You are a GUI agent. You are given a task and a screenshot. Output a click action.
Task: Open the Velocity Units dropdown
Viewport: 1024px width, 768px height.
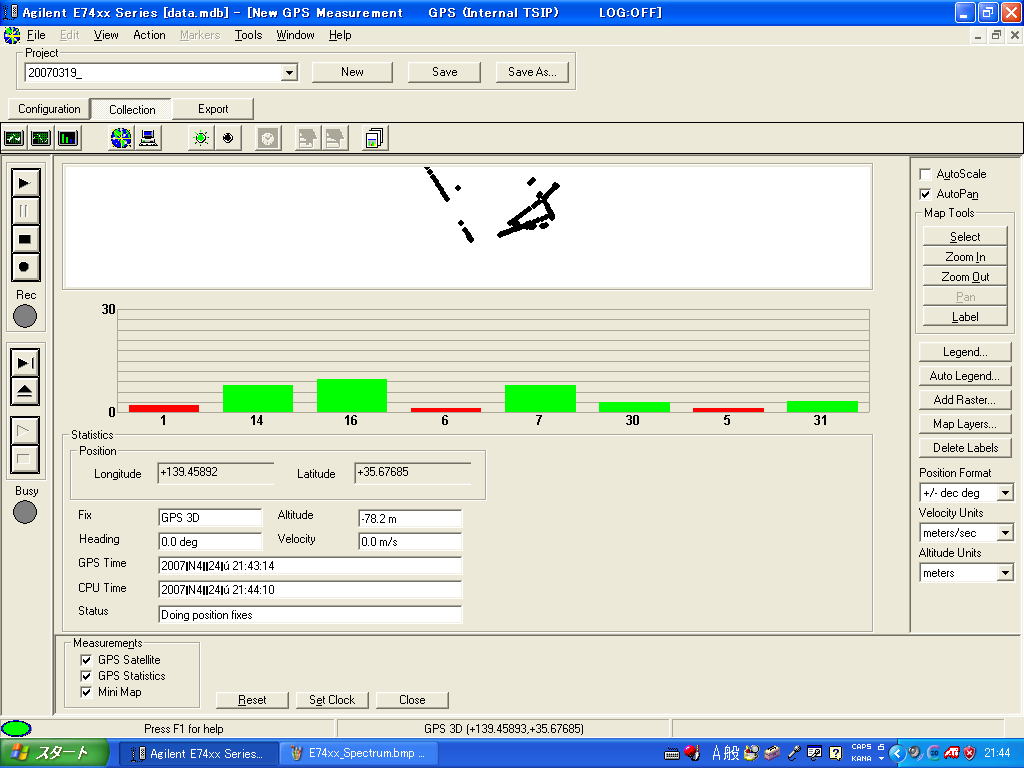pyautogui.click(x=1006, y=533)
